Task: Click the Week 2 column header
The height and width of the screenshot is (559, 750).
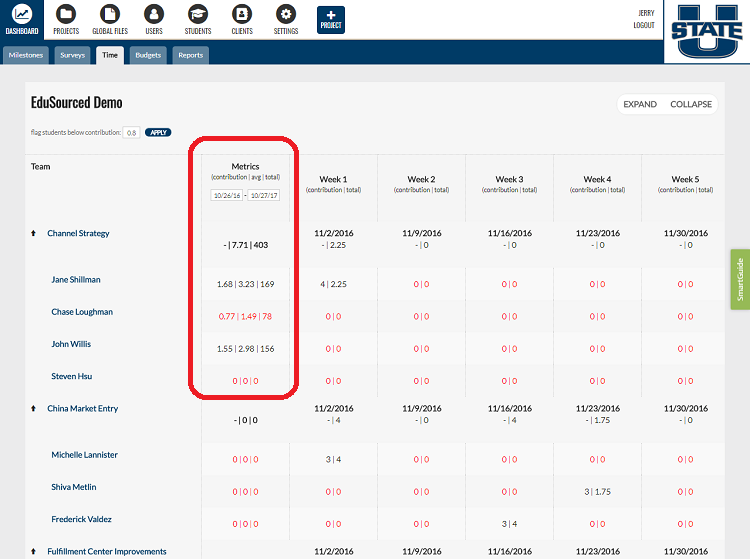Action: pyautogui.click(x=421, y=179)
